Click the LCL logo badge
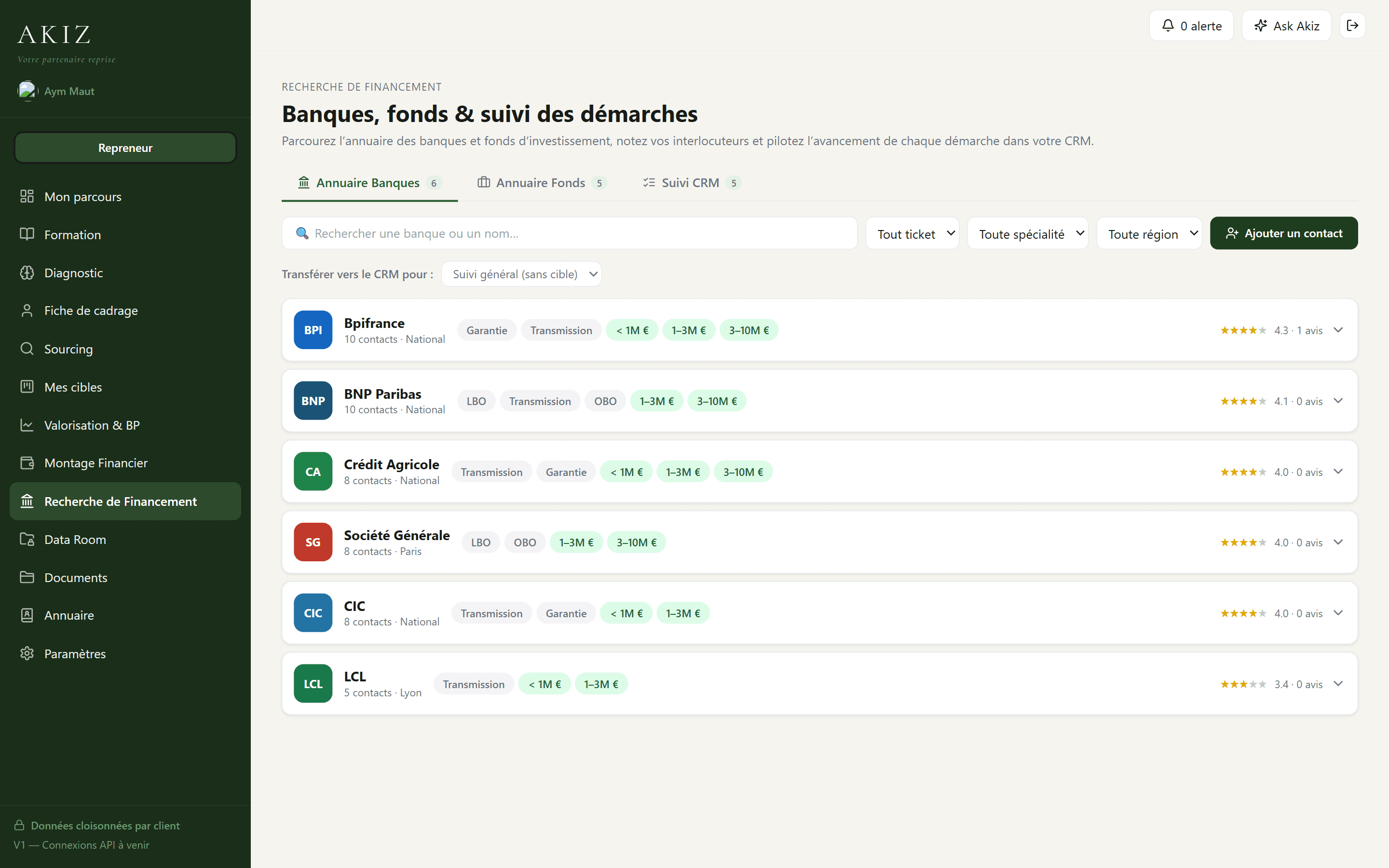The image size is (1389, 868). (313, 683)
